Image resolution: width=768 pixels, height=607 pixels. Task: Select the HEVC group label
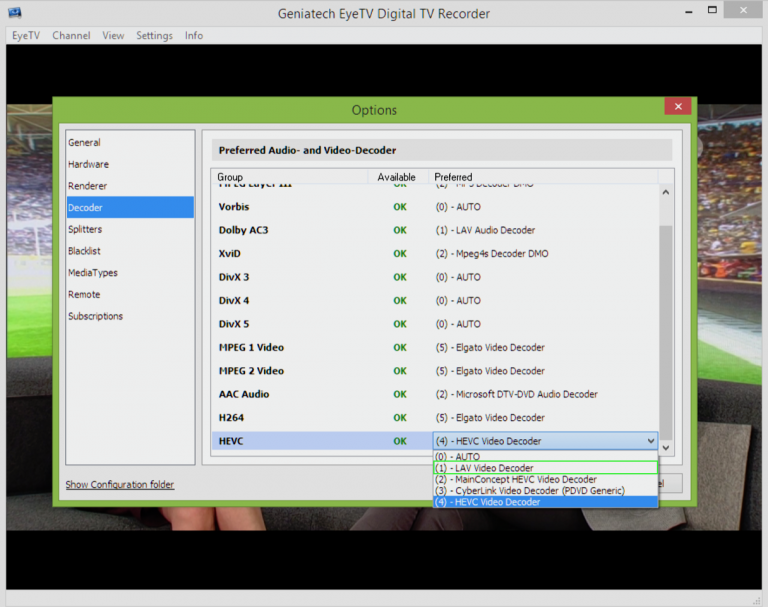click(231, 441)
